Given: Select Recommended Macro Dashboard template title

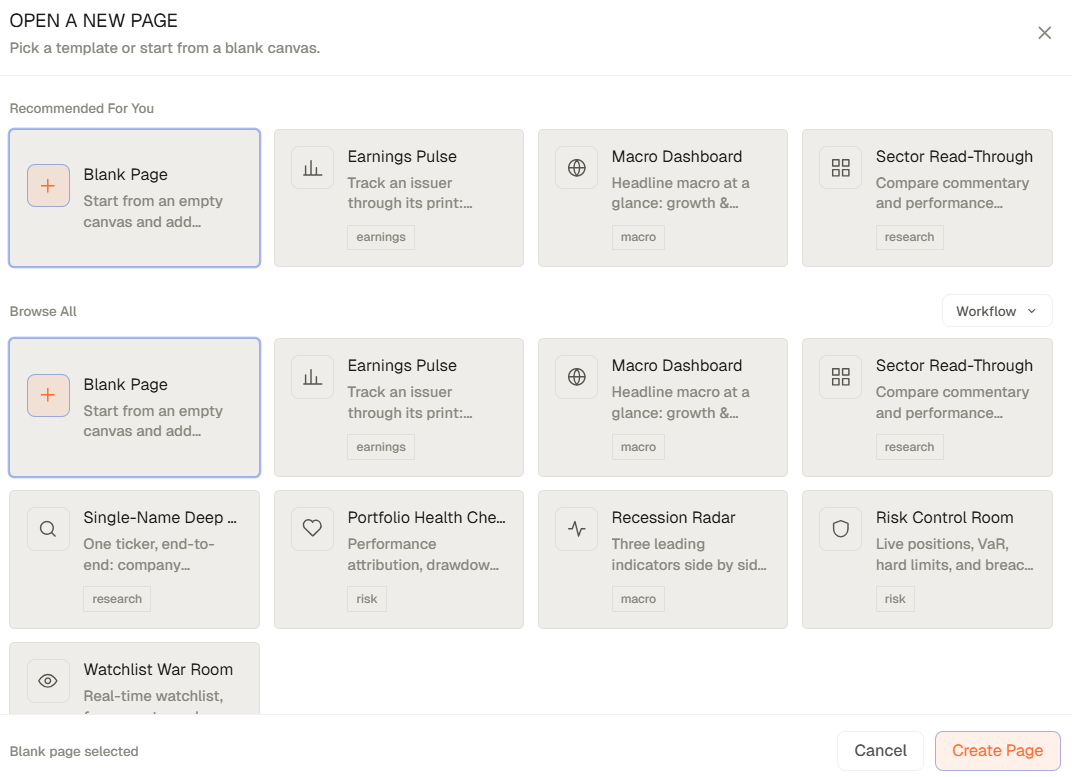Looking at the screenshot, I should 677,156.
